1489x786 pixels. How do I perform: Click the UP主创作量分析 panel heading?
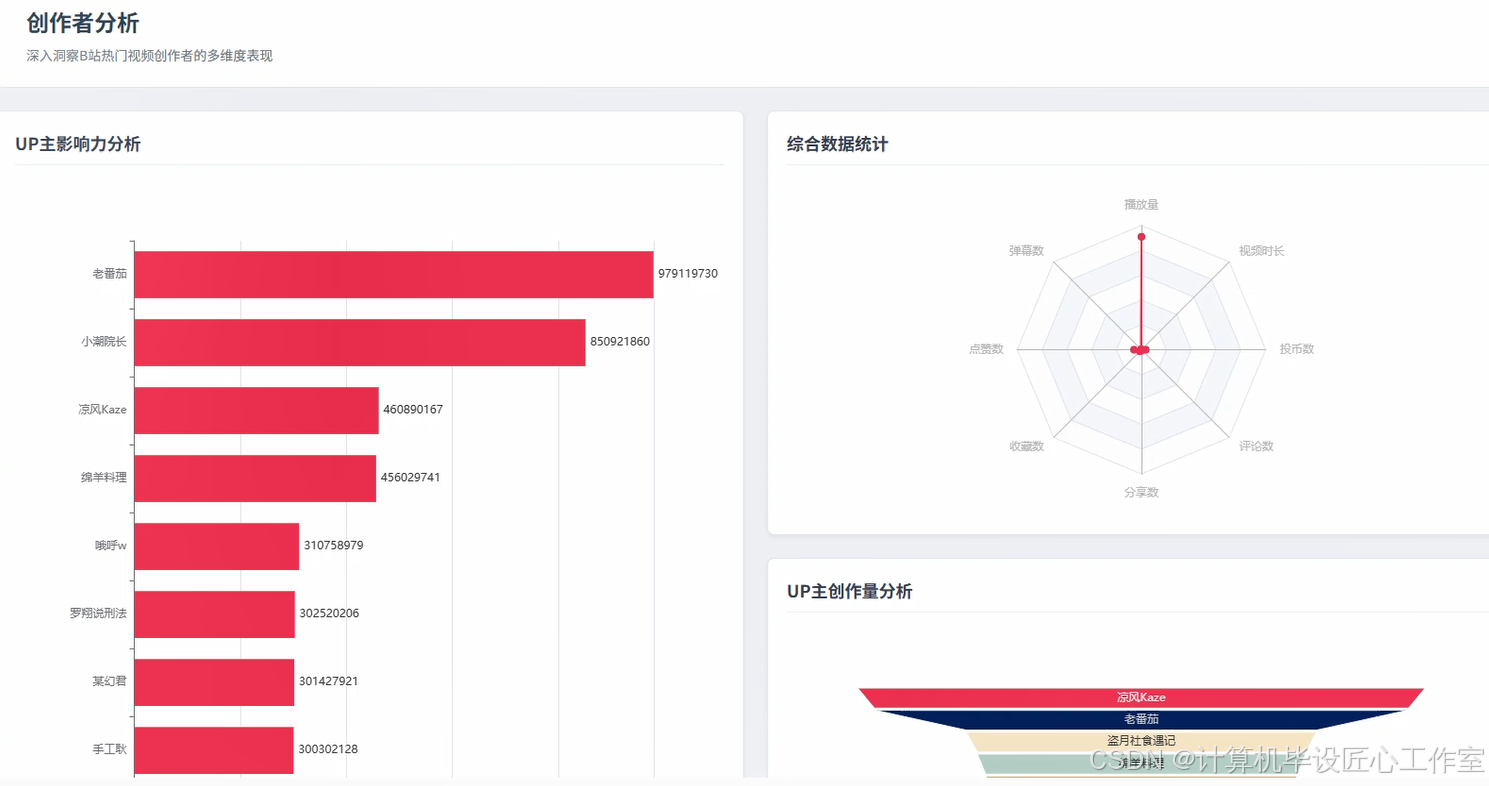pos(849,591)
